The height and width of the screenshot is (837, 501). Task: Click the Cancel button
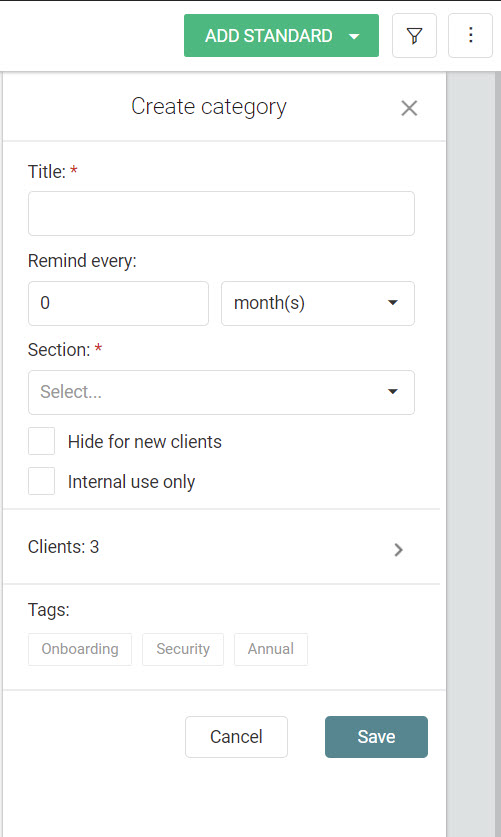pos(236,737)
